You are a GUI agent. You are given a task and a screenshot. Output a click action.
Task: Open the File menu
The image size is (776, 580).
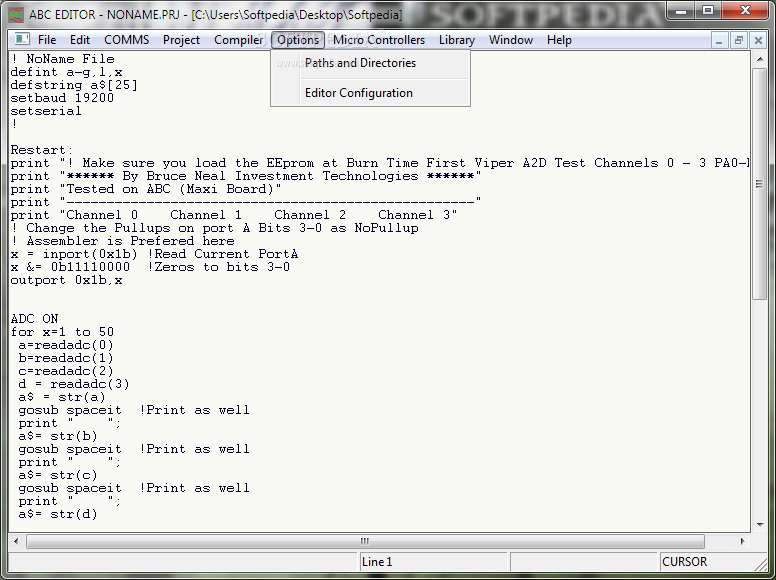coord(47,40)
